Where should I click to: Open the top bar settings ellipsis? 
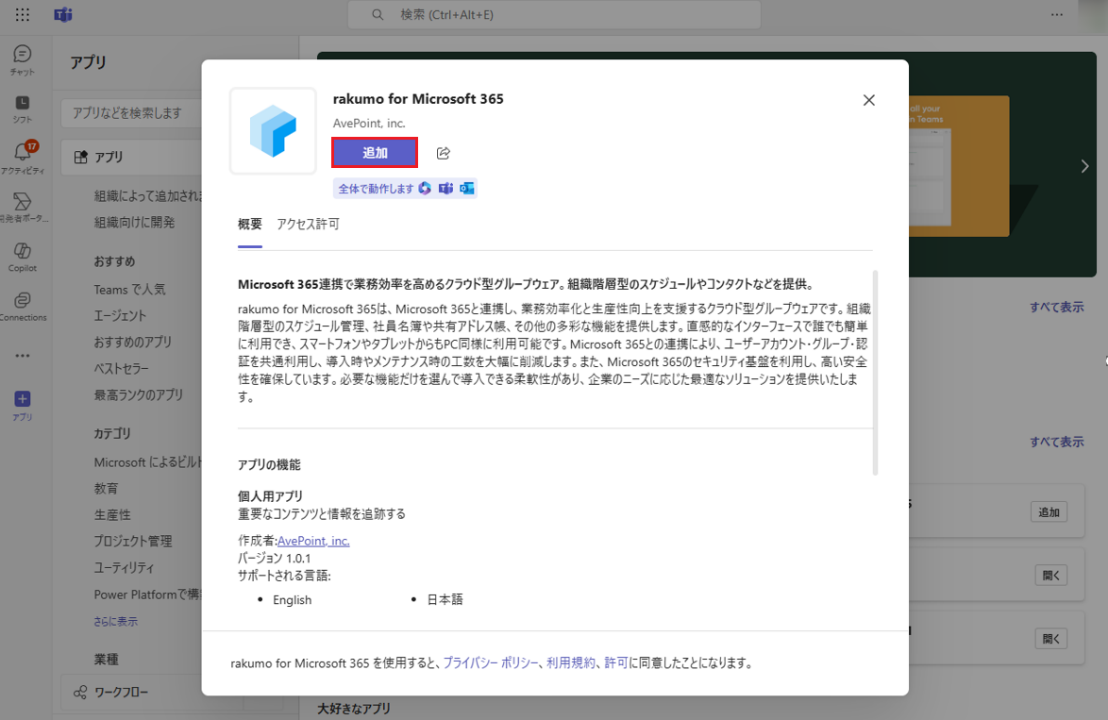[1056, 14]
